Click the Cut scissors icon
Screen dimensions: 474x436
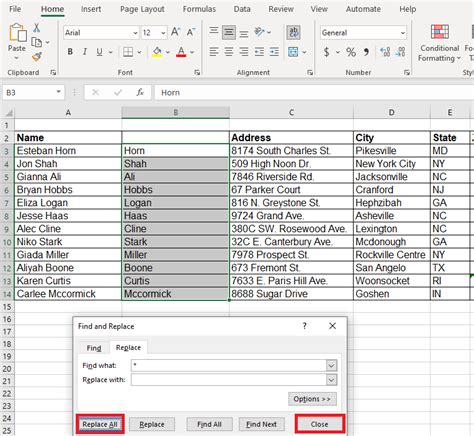tap(37, 28)
